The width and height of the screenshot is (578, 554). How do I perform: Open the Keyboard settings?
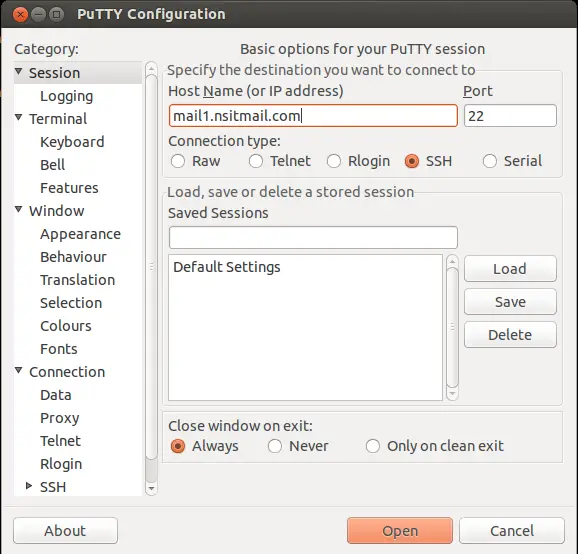click(72, 142)
